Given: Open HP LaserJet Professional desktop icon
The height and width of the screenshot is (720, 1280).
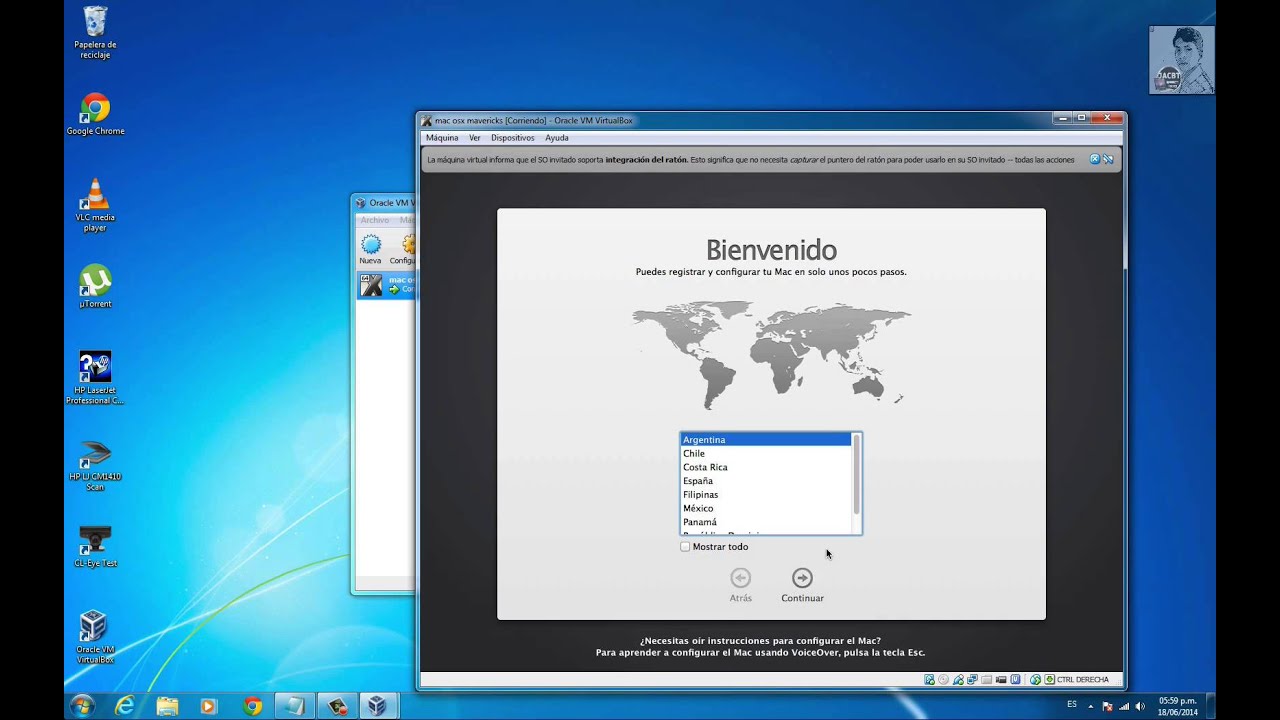Looking at the screenshot, I should click(x=95, y=377).
